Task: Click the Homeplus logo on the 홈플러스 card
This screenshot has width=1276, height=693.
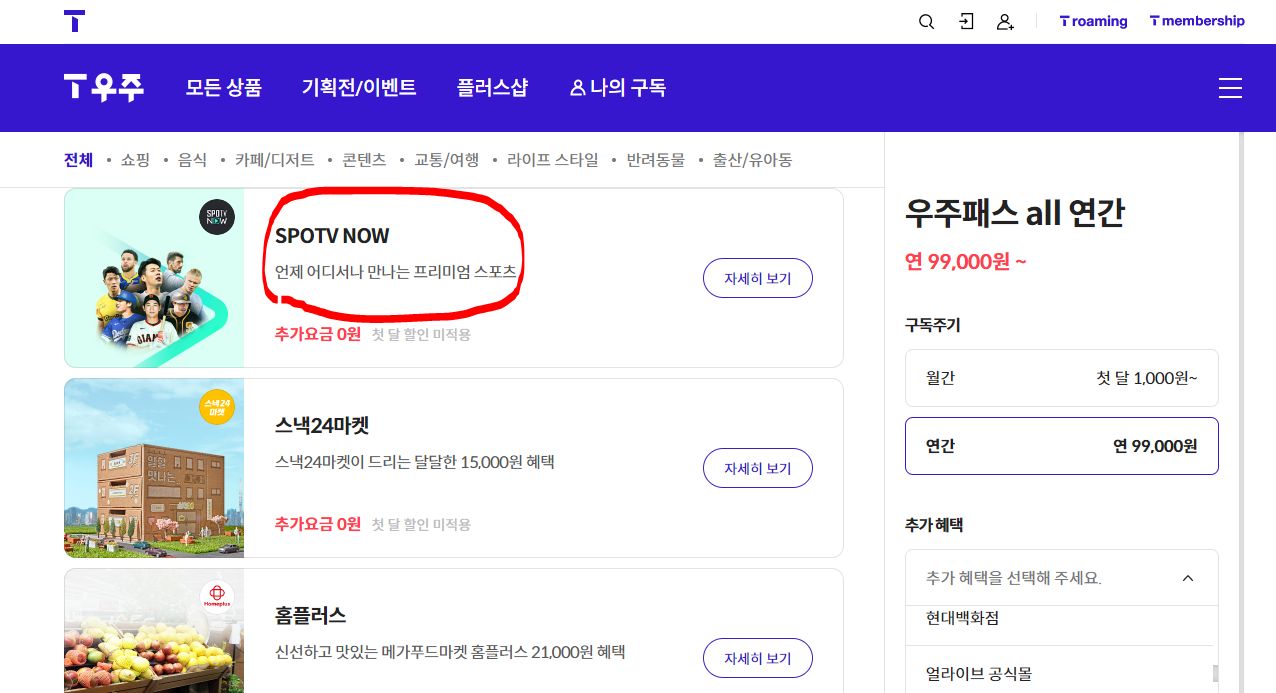Action: (x=217, y=597)
